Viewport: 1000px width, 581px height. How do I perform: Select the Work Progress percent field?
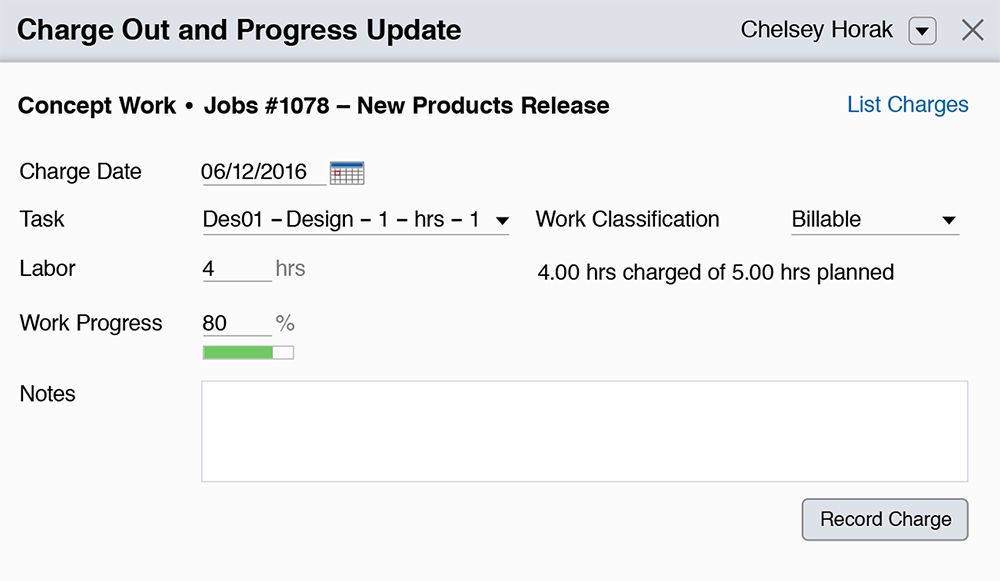(x=236, y=323)
